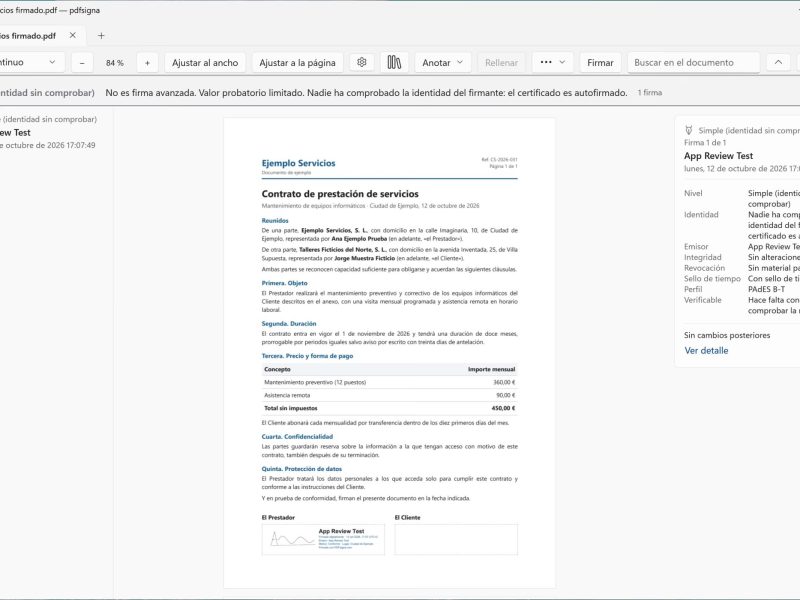Click Ajustar a la página
Image resolution: width=800 pixels, height=600 pixels.
click(x=297, y=63)
